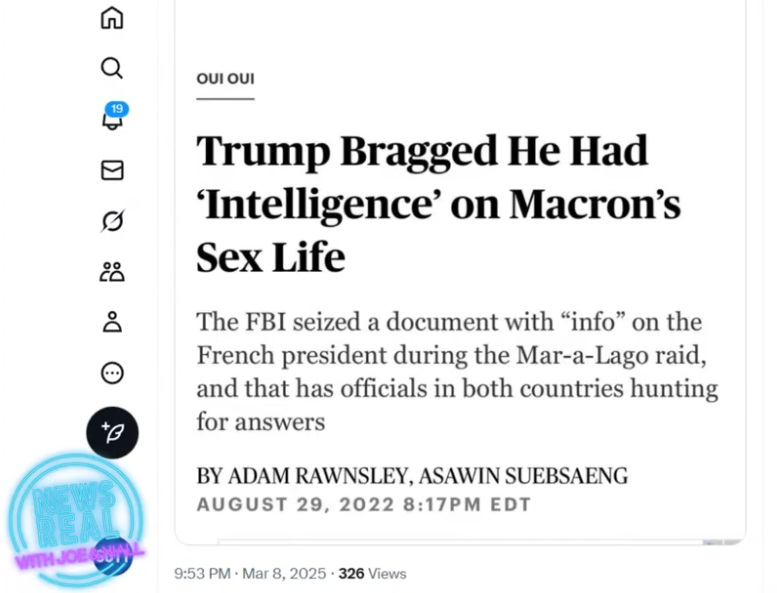Screen dimensions: 777x593
Task: Click the August 29, 2022 article date
Action: click(362, 504)
